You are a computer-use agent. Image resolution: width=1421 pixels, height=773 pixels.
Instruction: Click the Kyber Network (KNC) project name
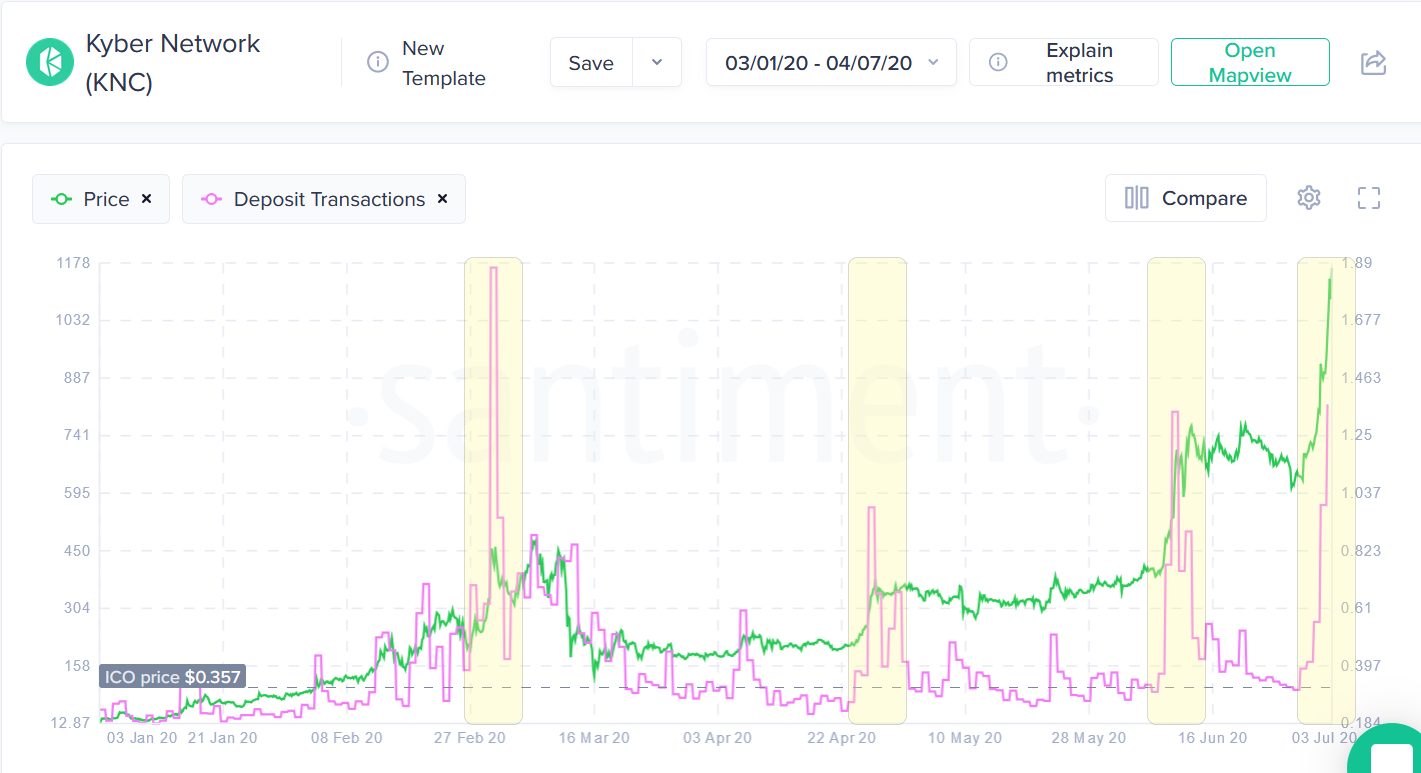click(173, 63)
